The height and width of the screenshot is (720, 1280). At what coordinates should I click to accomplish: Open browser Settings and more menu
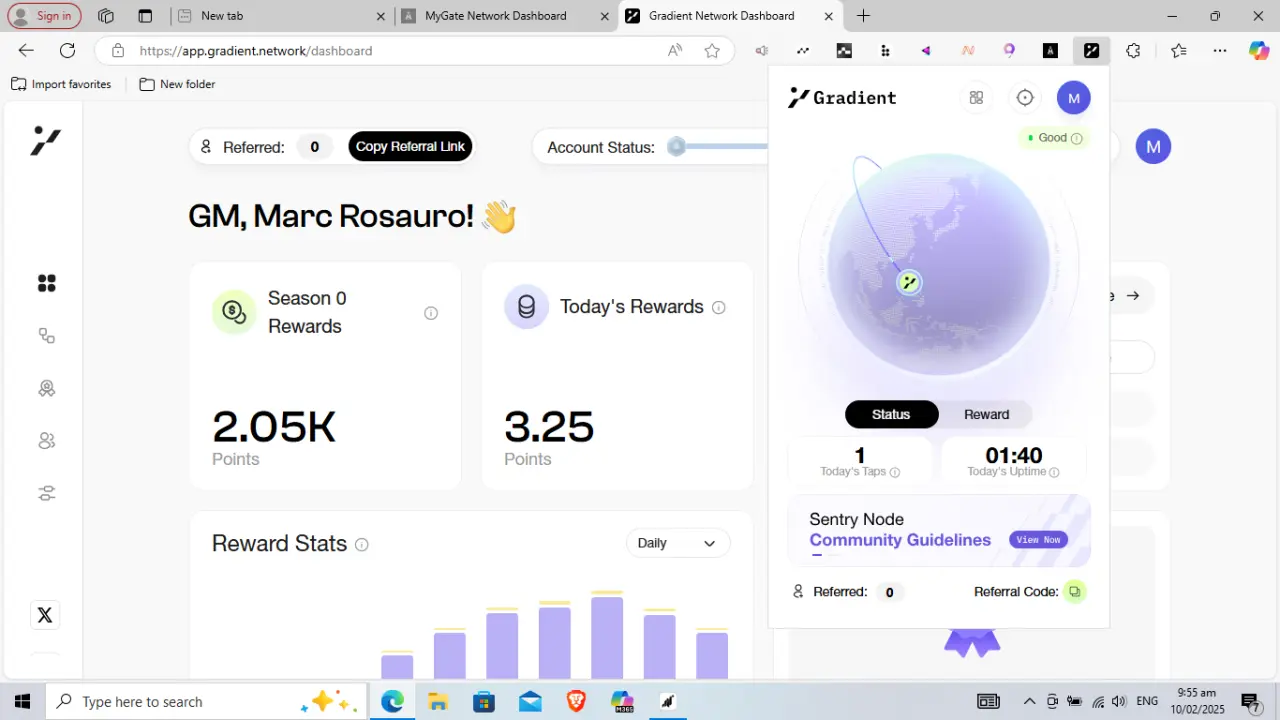click(x=1220, y=50)
